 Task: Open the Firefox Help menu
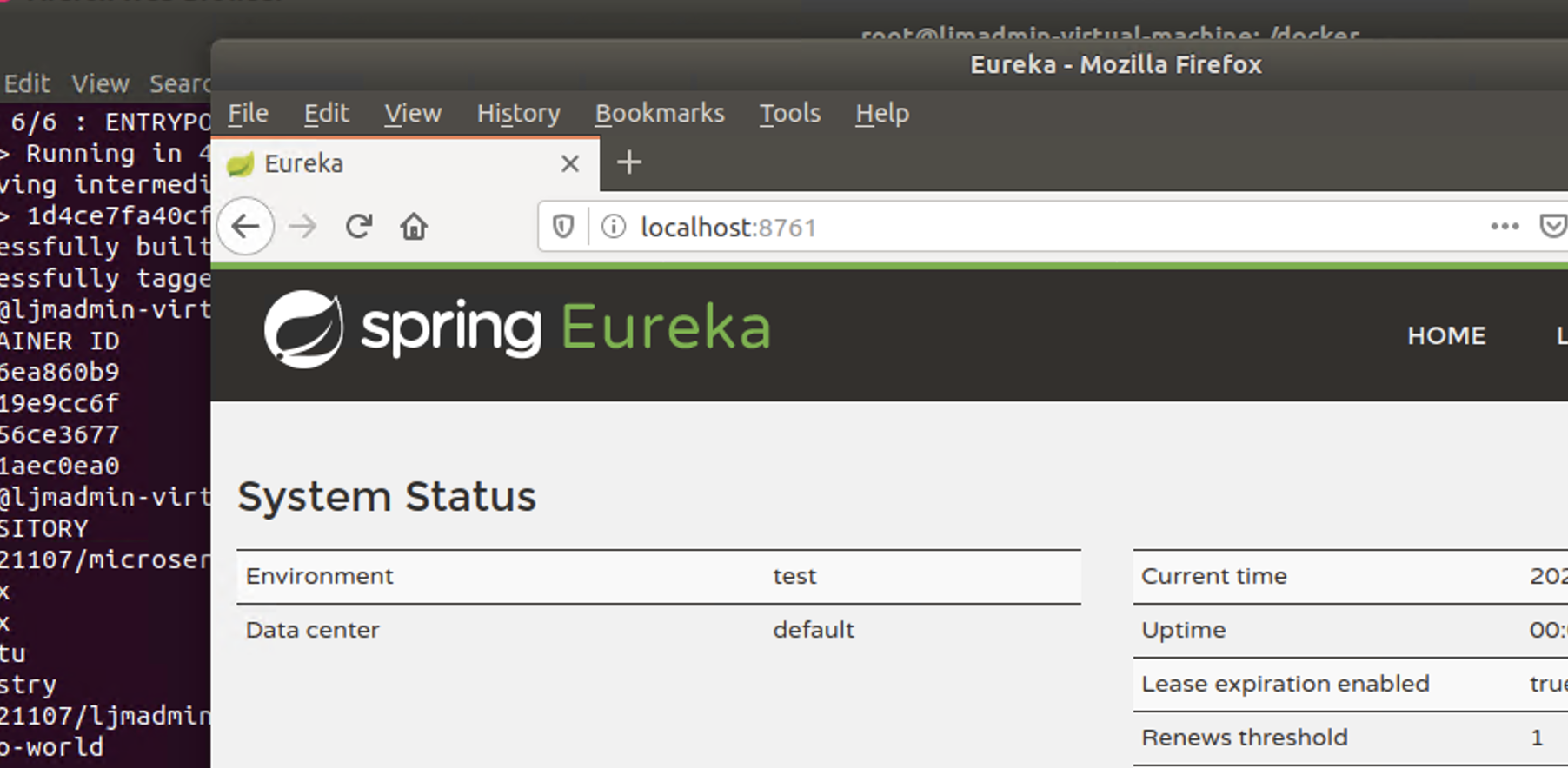(882, 113)
